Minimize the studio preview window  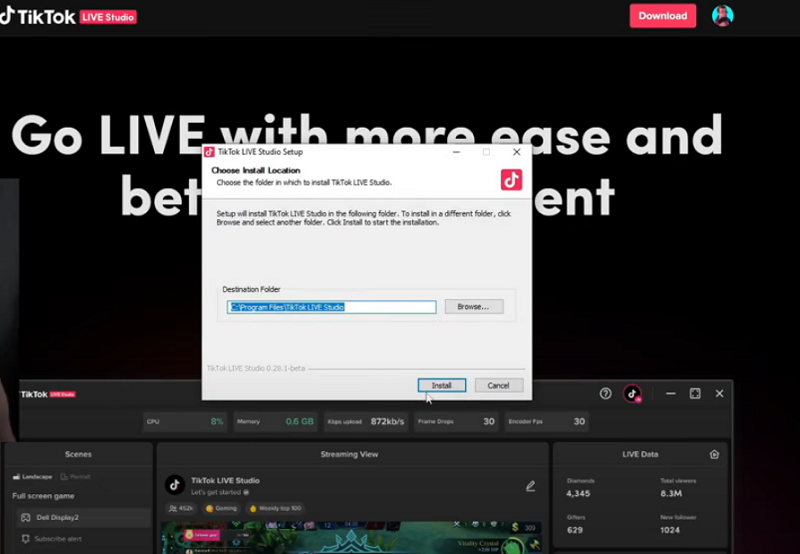pos(670,393)
